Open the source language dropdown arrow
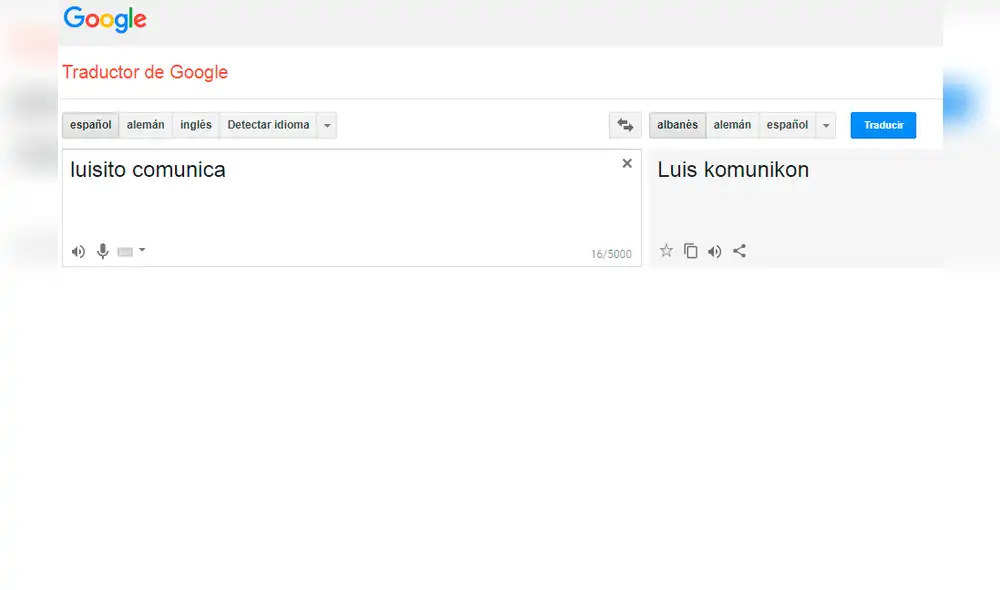This screenshot has height=590, width=1000. point(327,125)
